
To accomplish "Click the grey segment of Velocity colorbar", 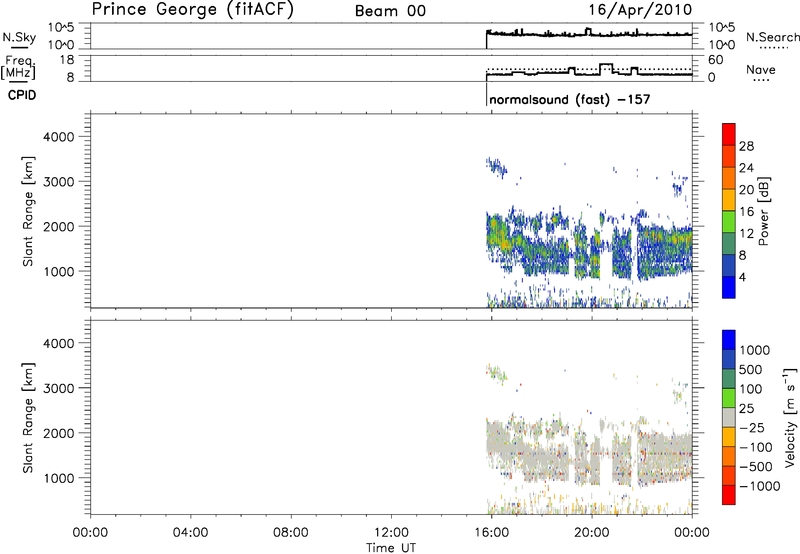I will (x=729, y=417).
